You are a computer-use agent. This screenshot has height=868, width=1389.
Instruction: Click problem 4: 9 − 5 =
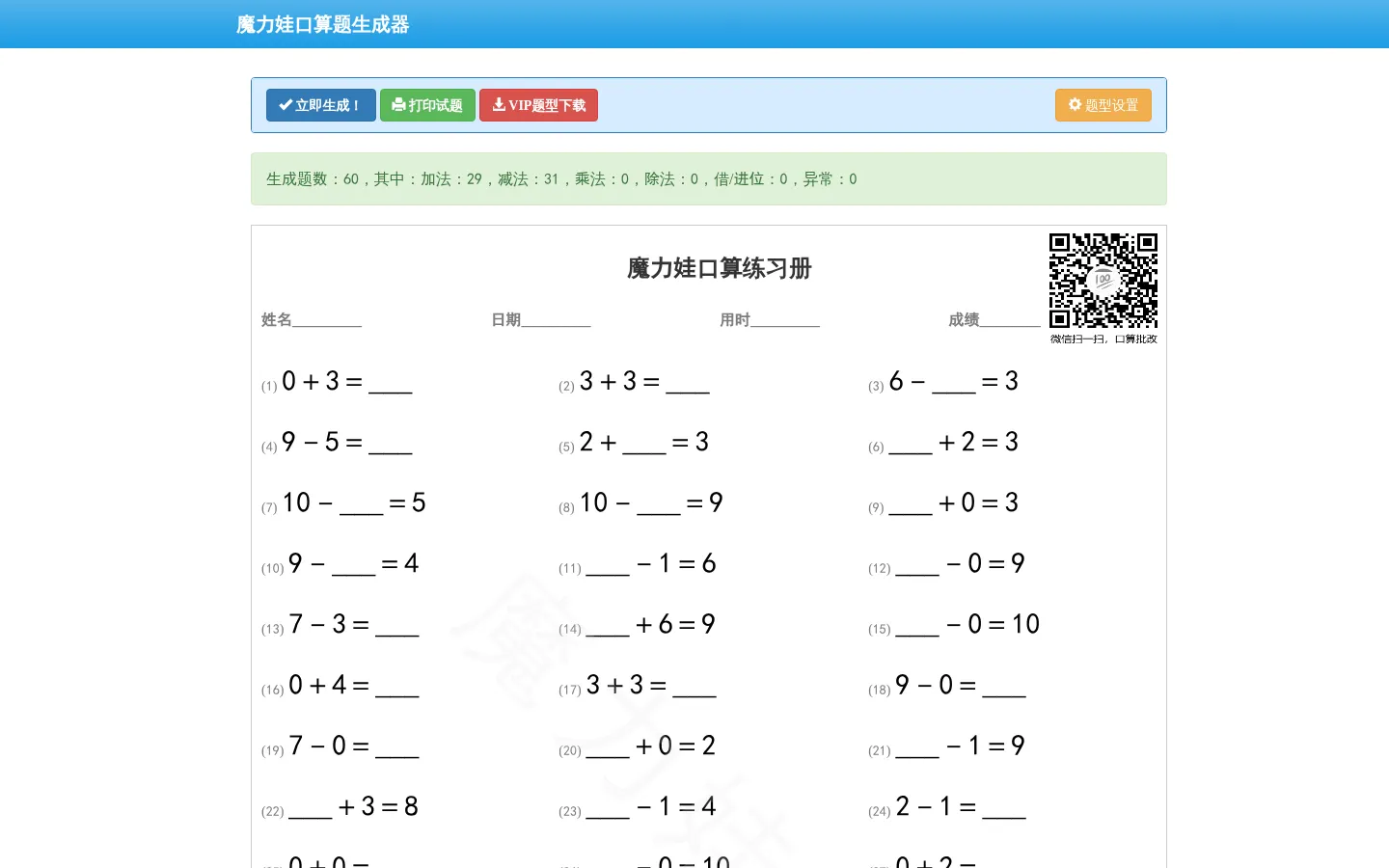click(x=337, y=443)
